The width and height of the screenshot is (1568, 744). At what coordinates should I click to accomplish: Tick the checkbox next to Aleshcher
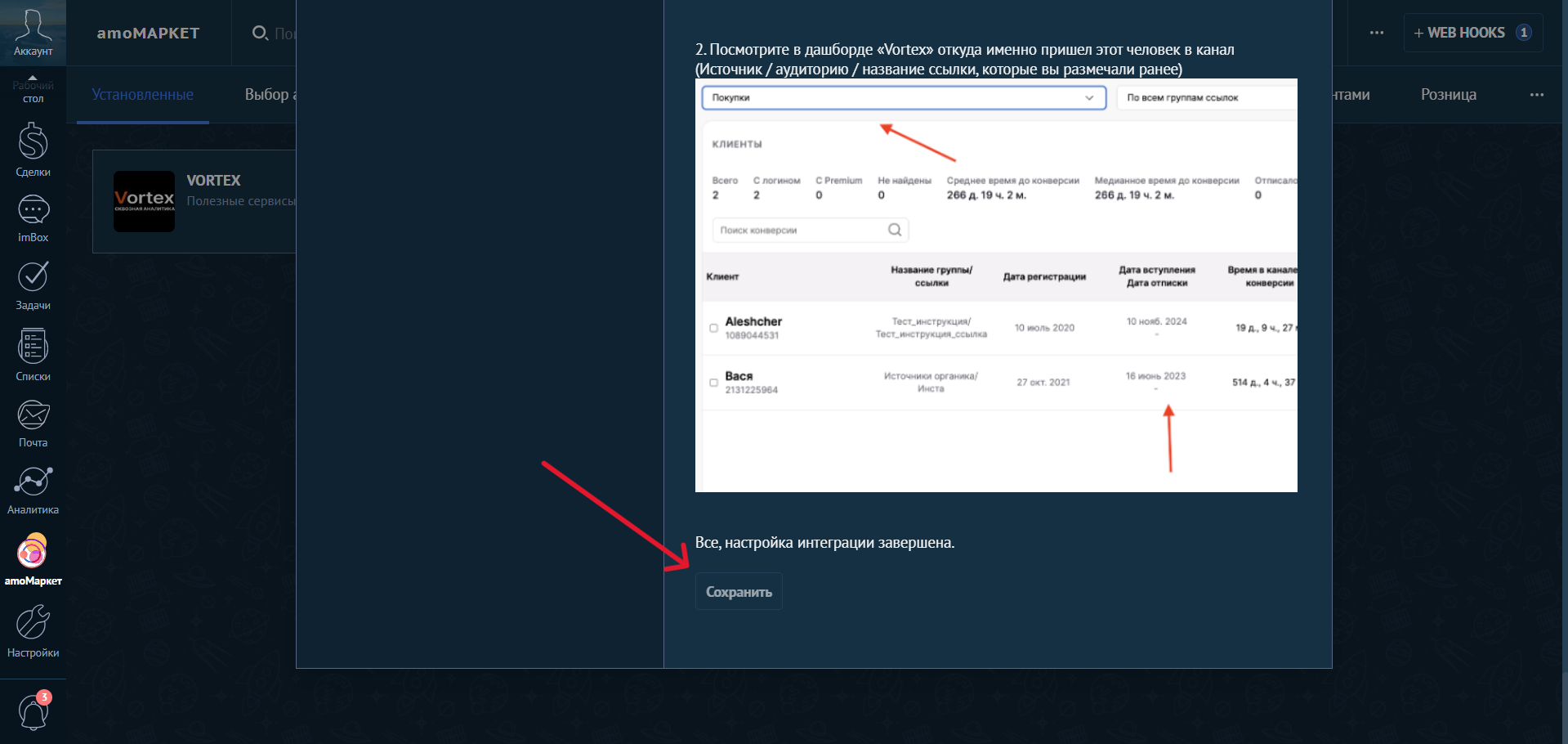pos(713,328)
